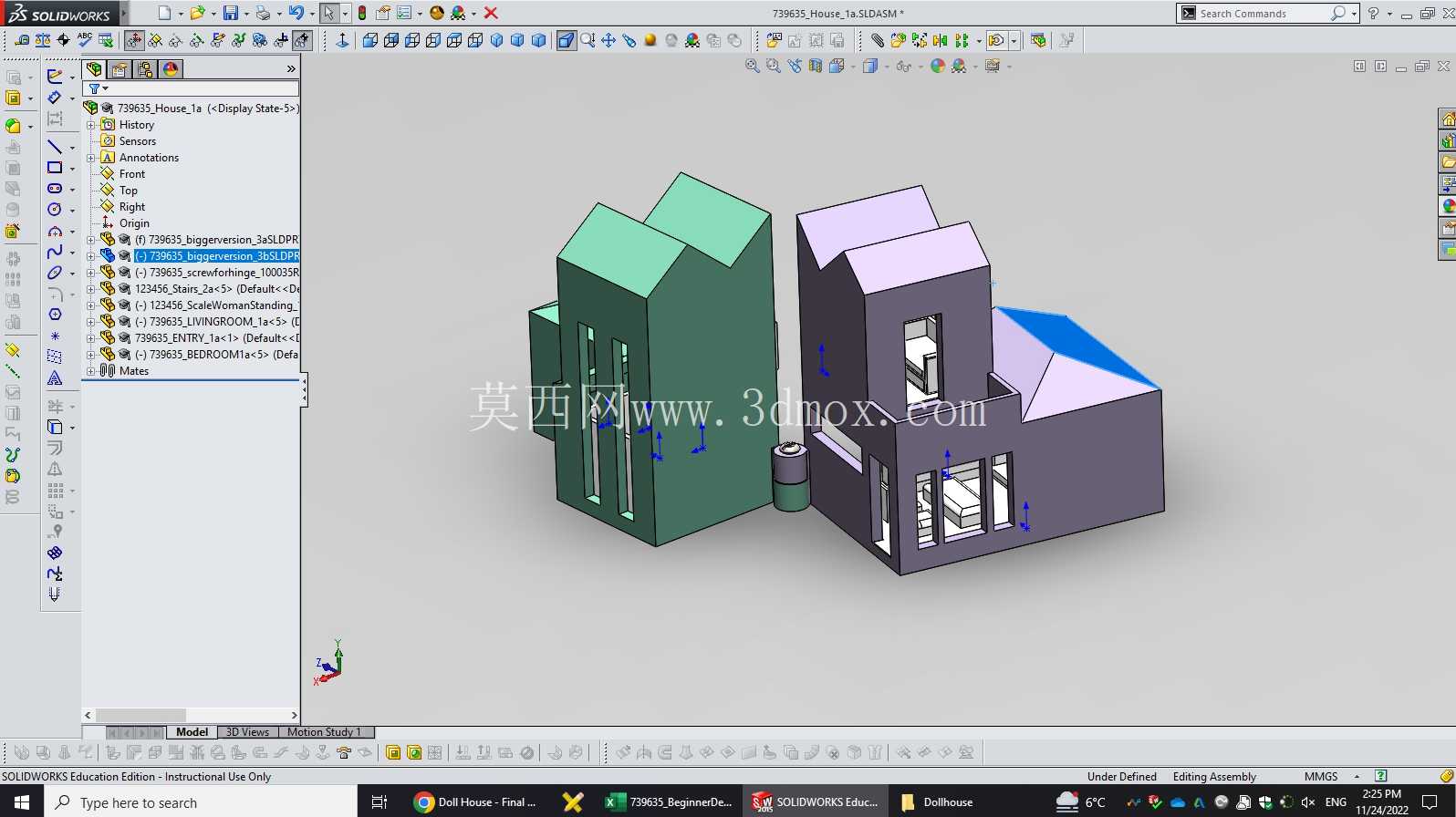Click the Print icon
1456x817 pixels.
(x=263, y=13)
